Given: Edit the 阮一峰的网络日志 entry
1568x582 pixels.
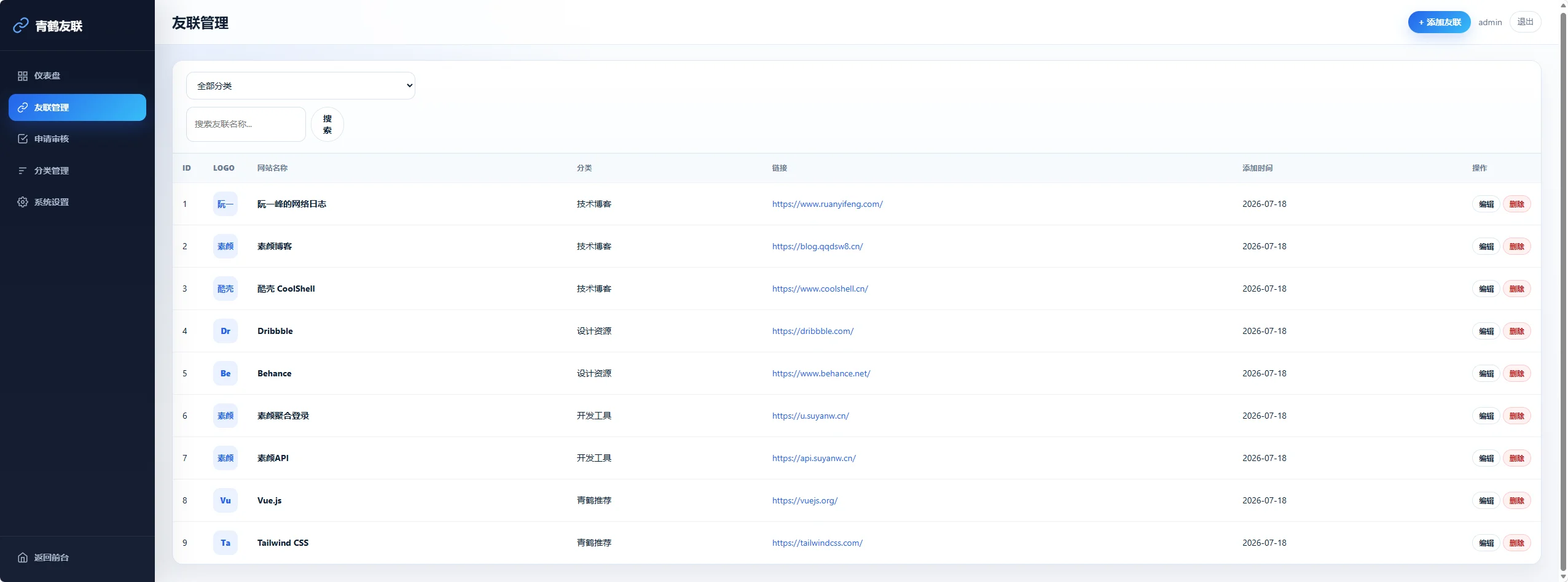Looking at the screenshot, I should [1486, 204].
